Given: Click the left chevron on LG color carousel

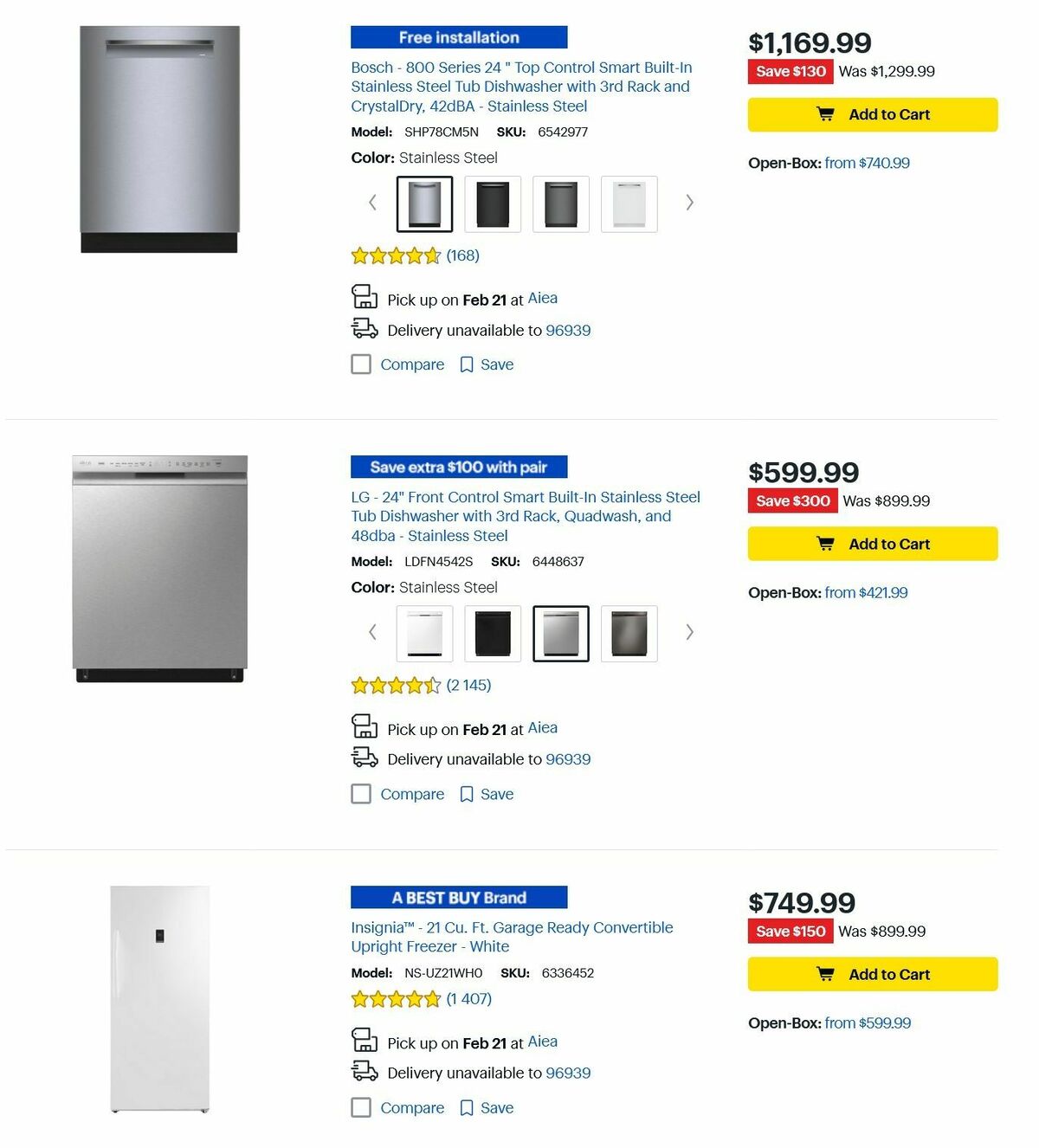Looking at the screenshot, I should coord(372,632).
